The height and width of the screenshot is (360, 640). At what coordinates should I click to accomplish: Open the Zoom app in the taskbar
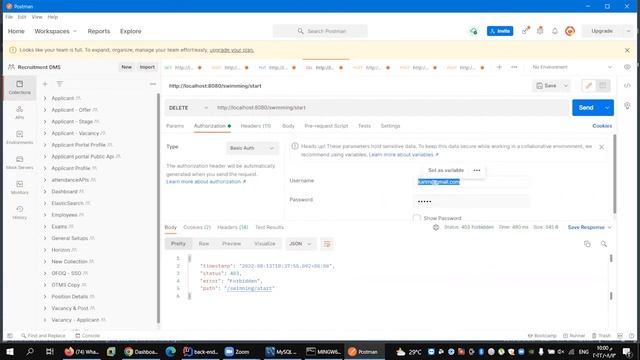pyautogui.click(x=237, y=351)
